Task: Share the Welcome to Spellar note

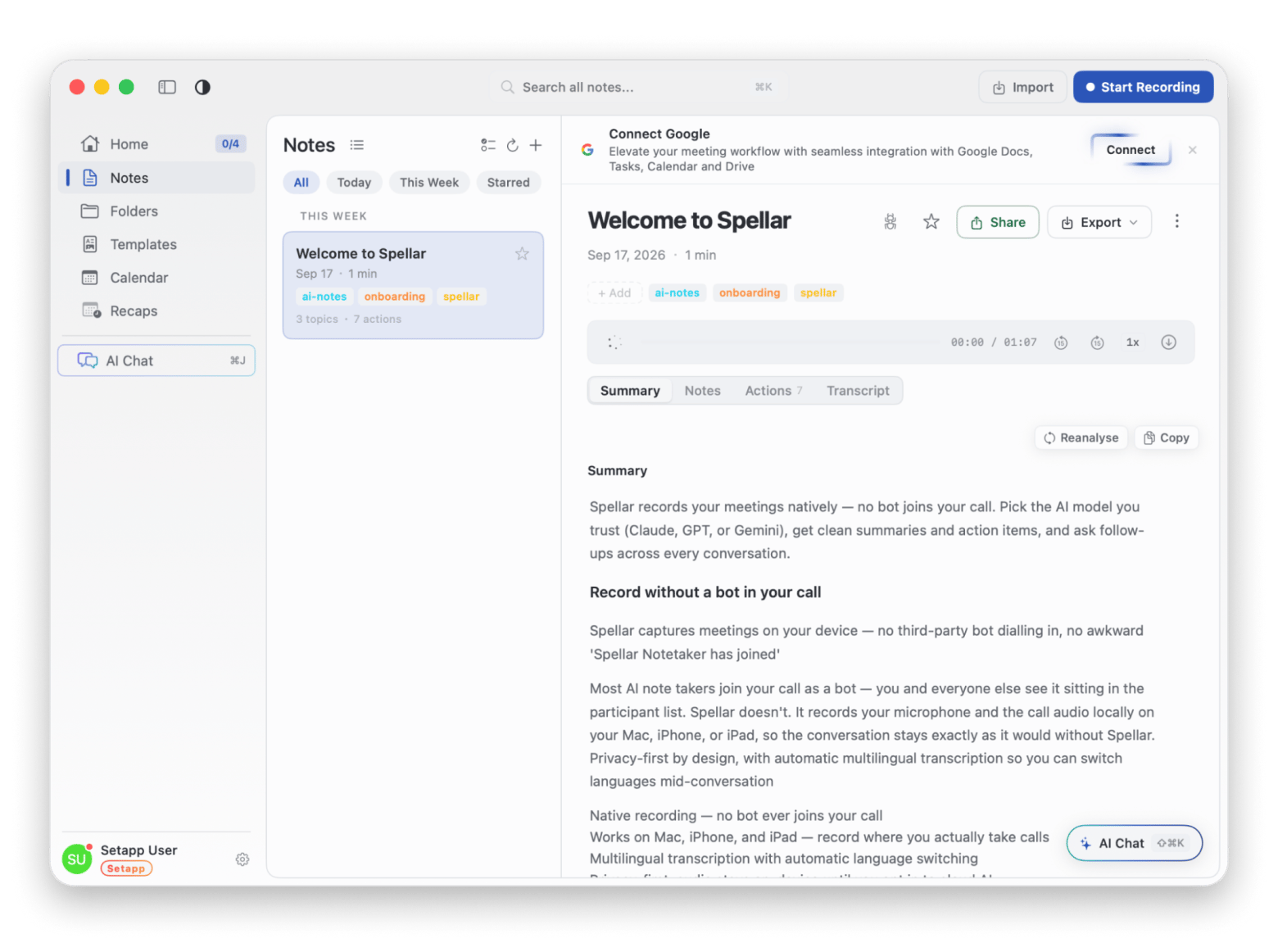Action: coord(998,222)
